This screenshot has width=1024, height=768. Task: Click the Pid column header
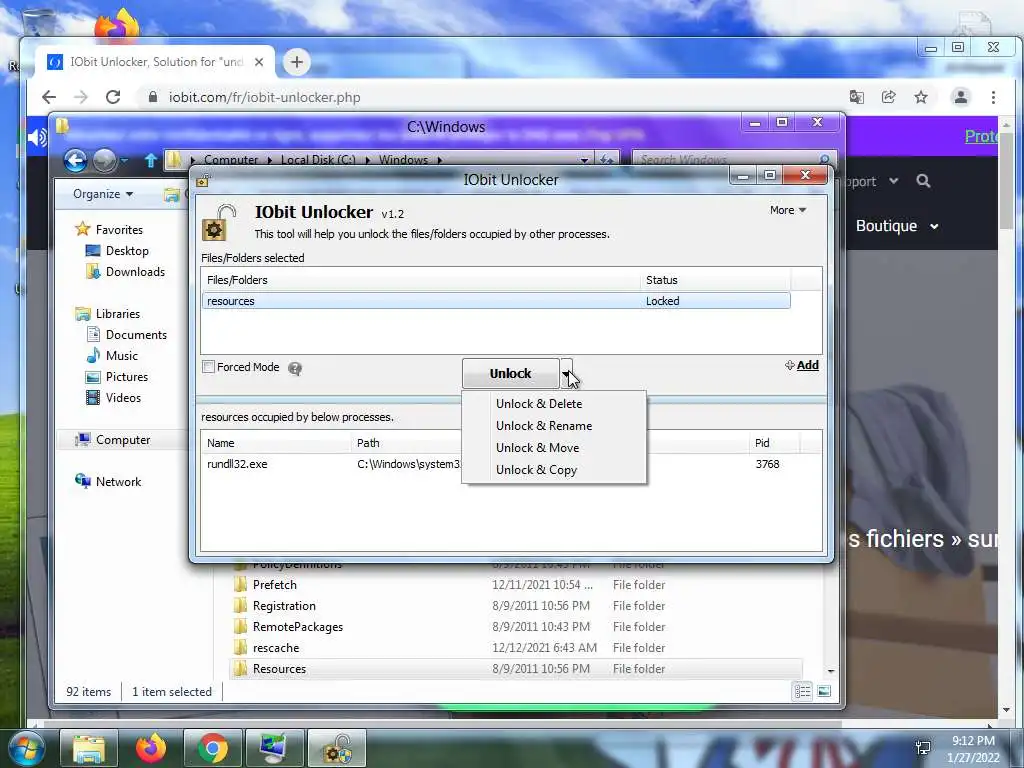coord(775,443)
